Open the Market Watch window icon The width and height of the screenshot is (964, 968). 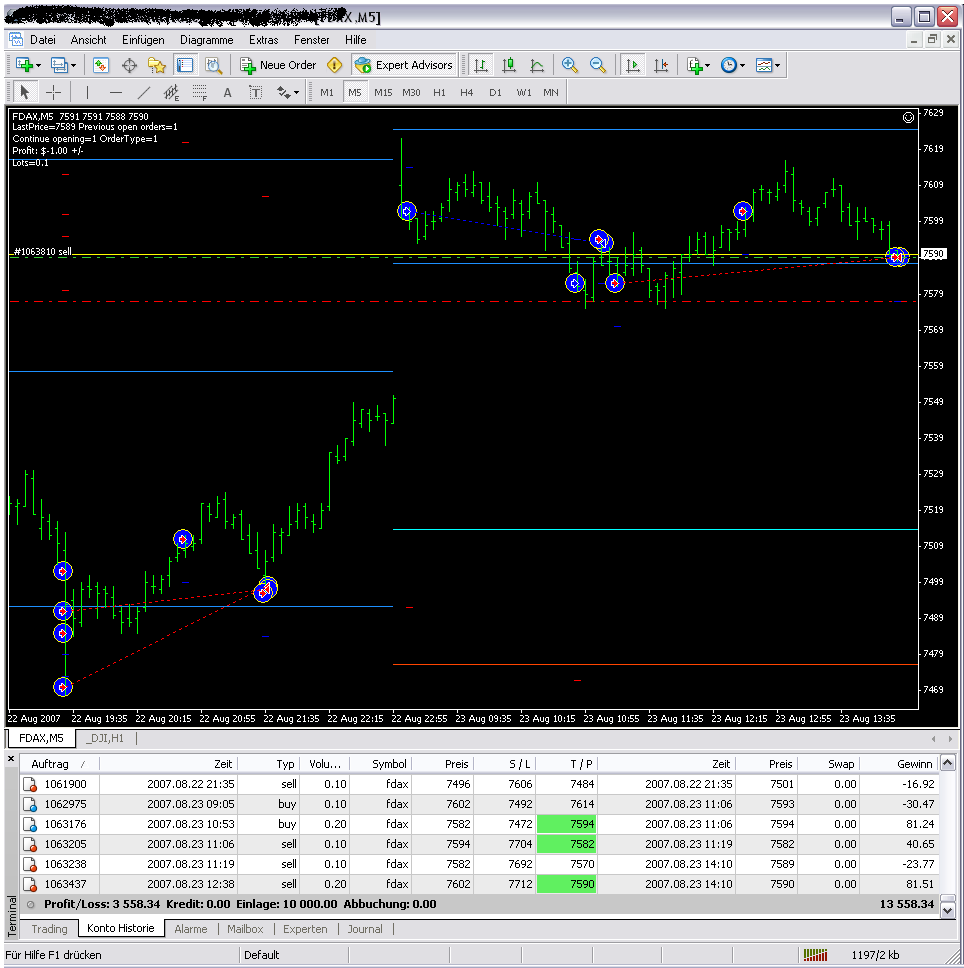click(x=101, y=65)
